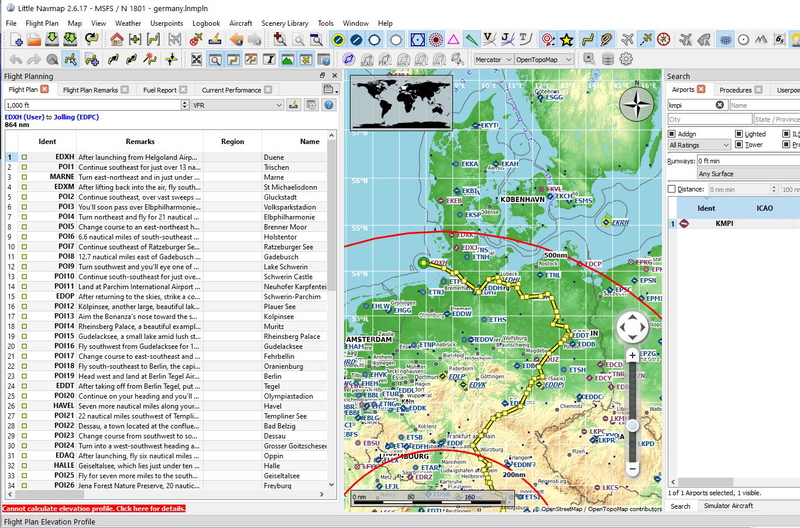Viewport: 800px width, 528px height.
Task: Toggle soft runway airports (blue slash icon)
Action: coord(356,39)
